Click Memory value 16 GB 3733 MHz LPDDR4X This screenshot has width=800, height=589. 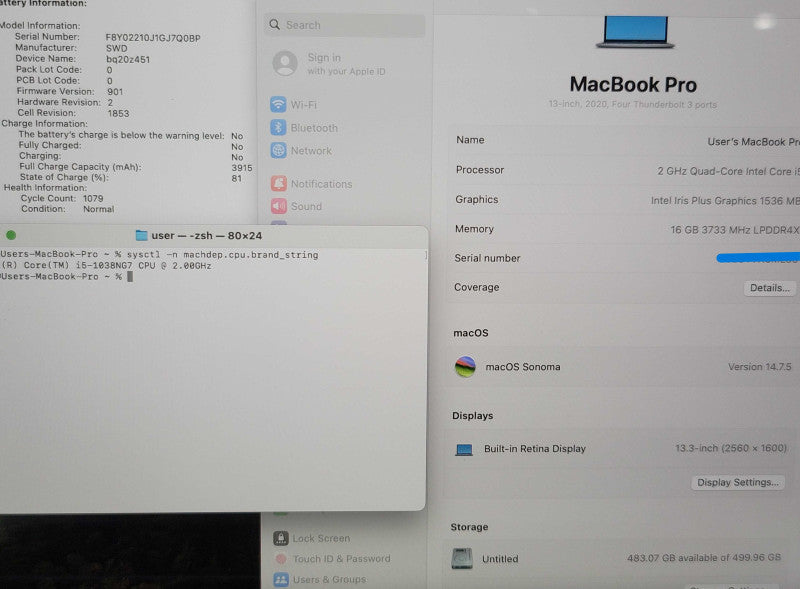click(x=735, y=230)
